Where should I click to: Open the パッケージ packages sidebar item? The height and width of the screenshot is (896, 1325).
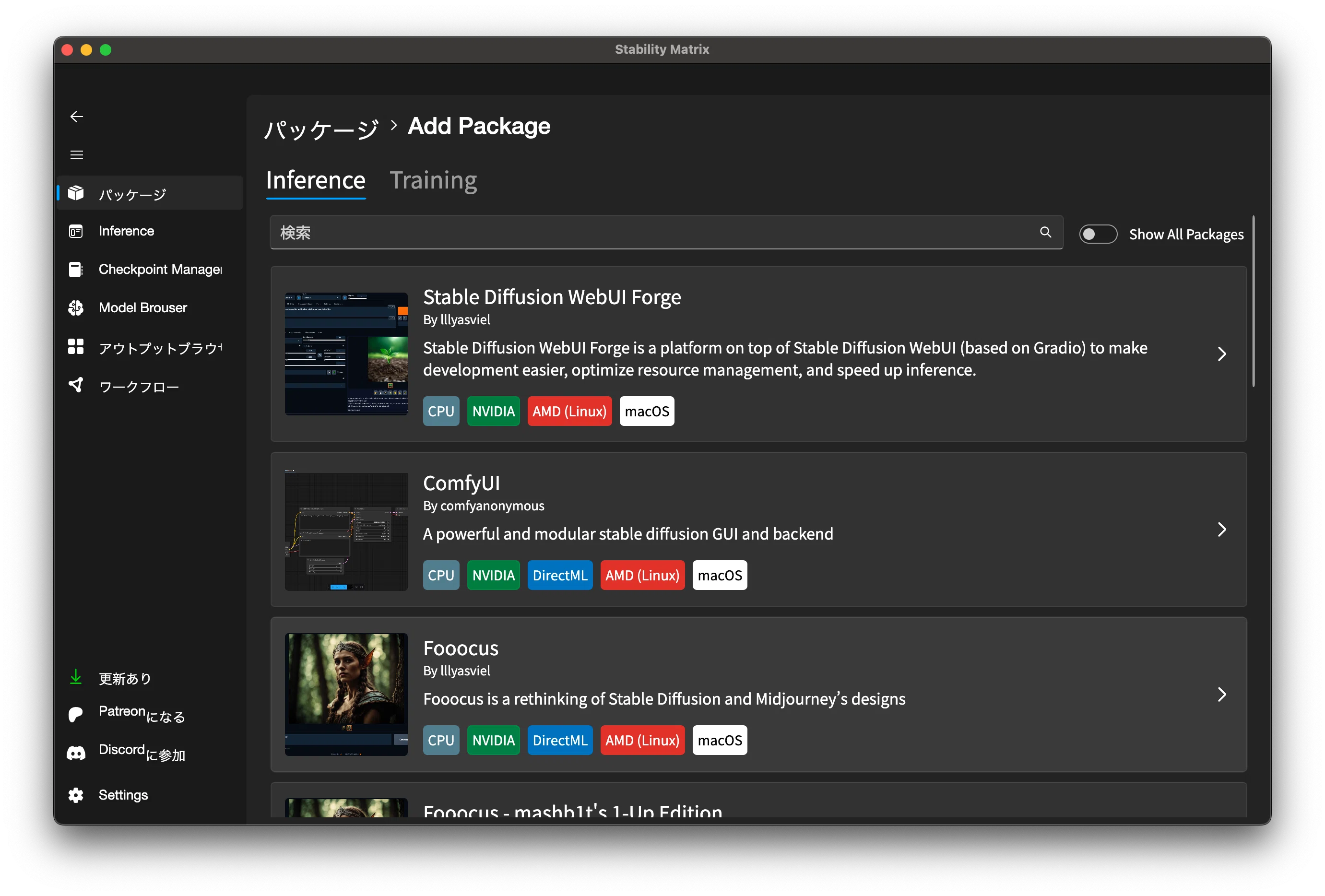pos(150,194)
